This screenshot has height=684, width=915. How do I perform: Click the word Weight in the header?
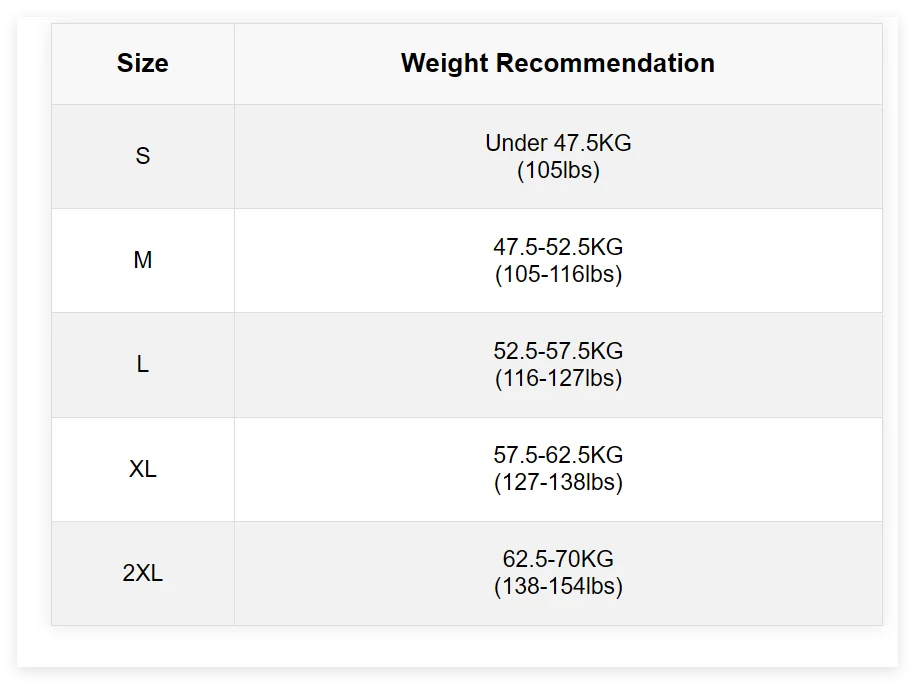pos(445,64)
